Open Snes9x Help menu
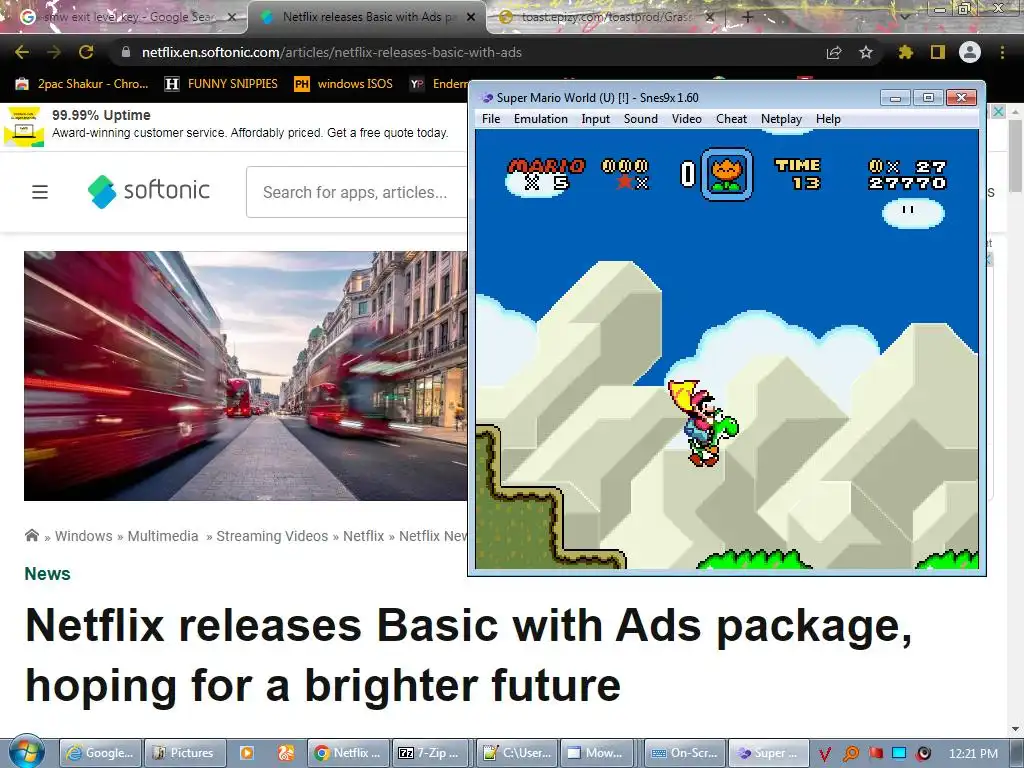 point(828,119)
